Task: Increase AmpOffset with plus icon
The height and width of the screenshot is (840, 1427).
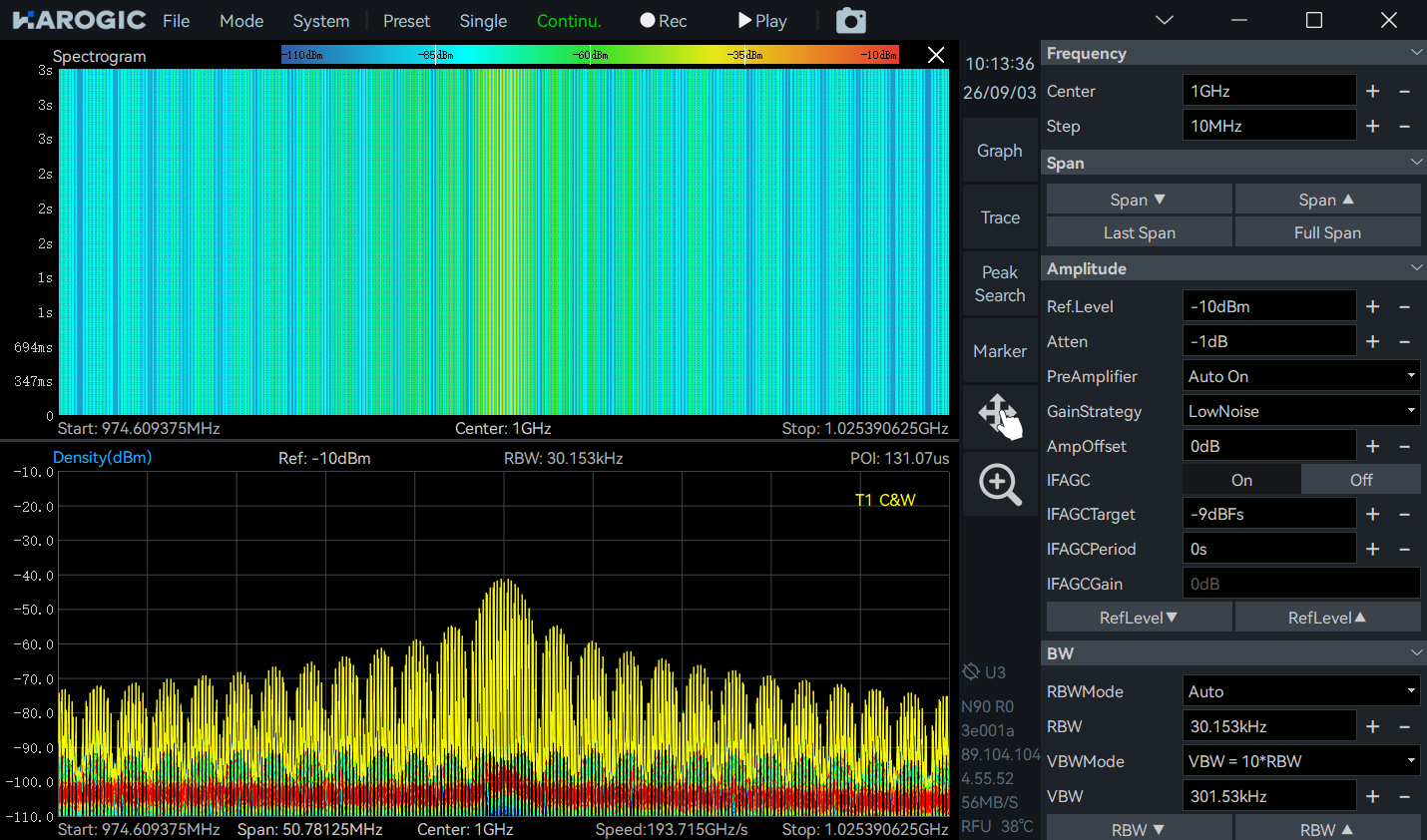Action: click(x=1373, y=446)
